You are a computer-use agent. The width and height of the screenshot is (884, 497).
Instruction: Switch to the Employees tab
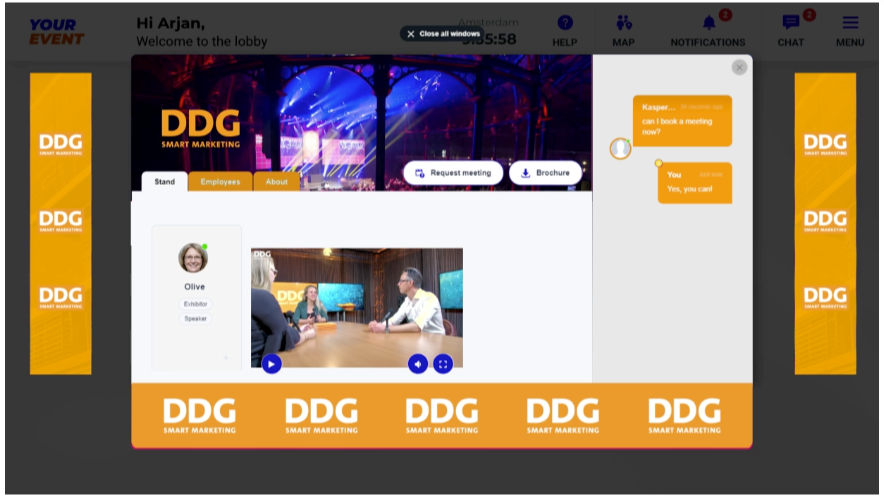click(220, 182)
